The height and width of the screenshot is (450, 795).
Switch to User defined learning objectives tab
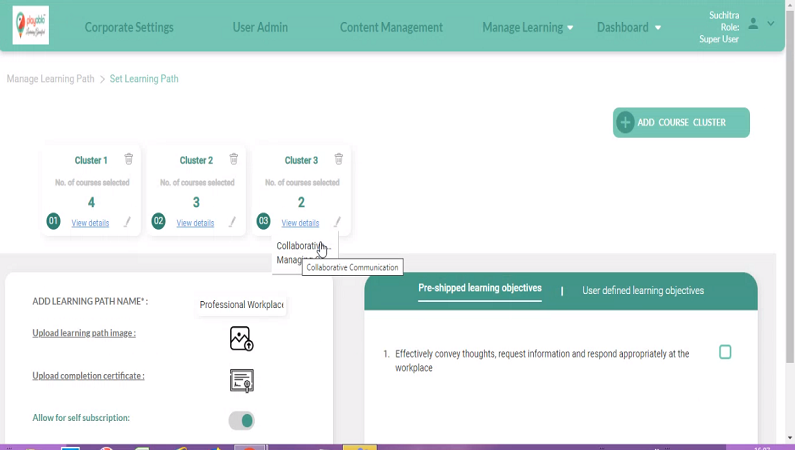pos(643,291)
